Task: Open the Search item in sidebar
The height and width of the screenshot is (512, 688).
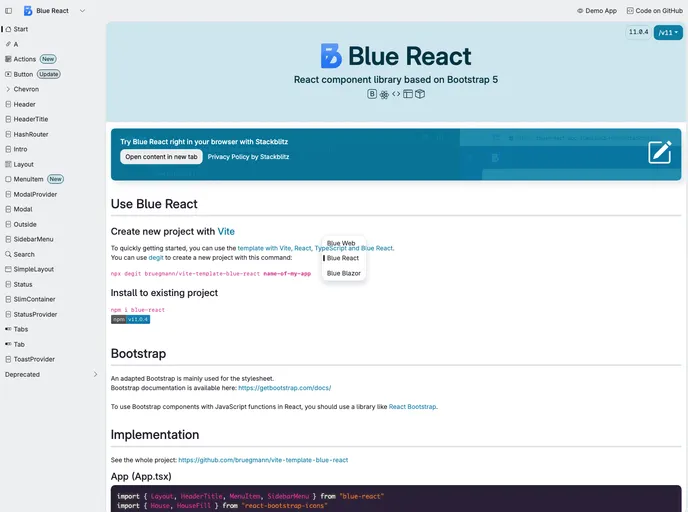Action: [x=23, y=254]
